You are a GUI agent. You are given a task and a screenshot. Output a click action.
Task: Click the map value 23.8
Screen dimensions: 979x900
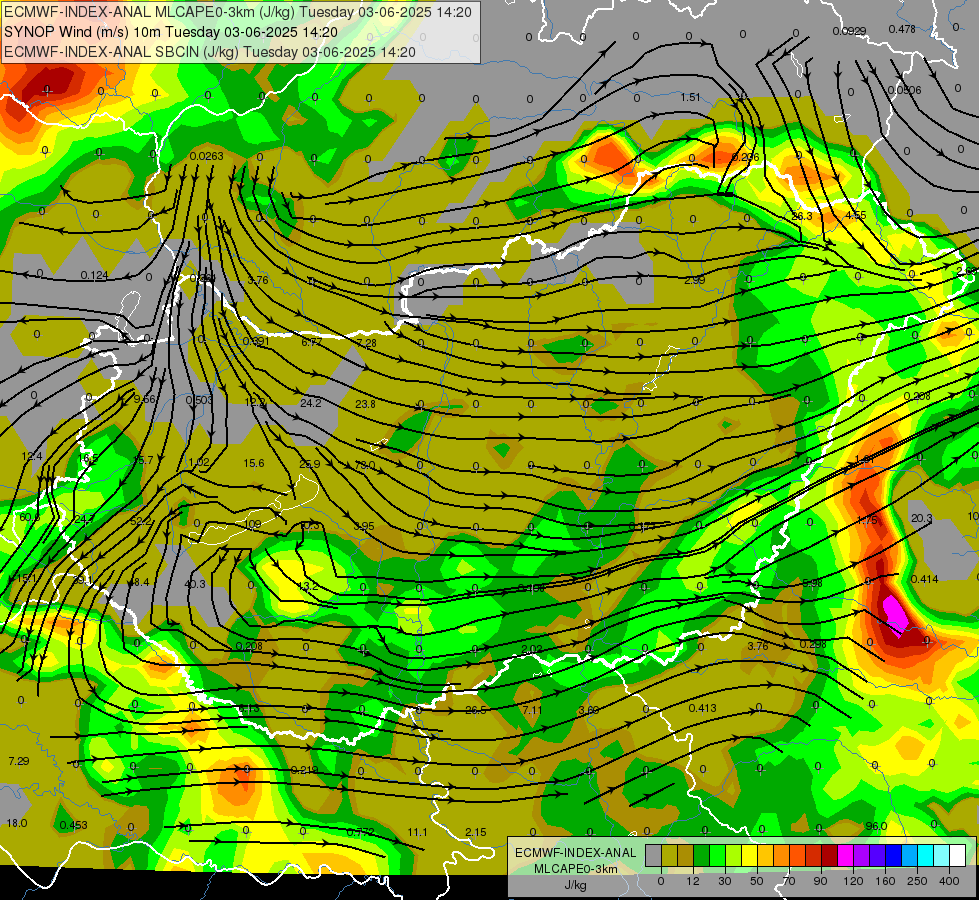[x=365, y=403]
